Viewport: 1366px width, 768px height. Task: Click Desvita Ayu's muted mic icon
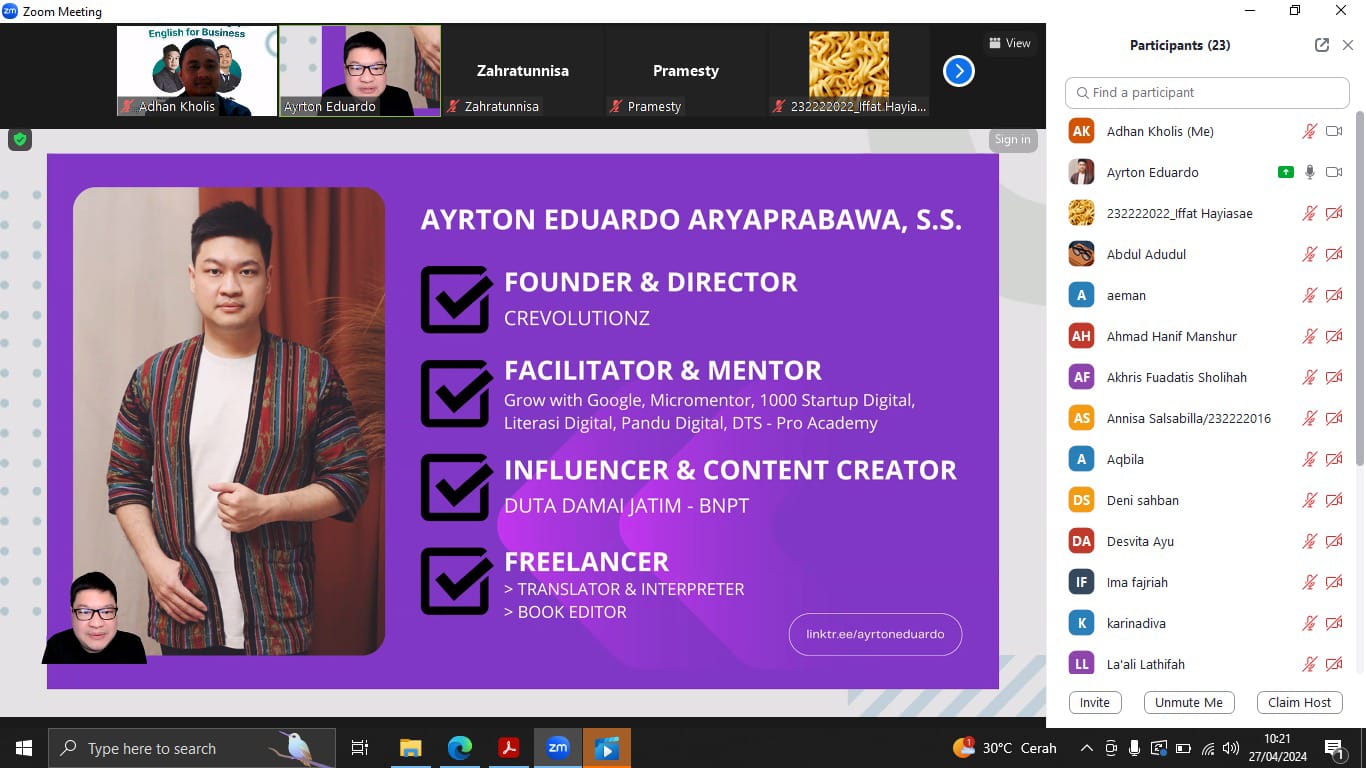[1309, 541]
